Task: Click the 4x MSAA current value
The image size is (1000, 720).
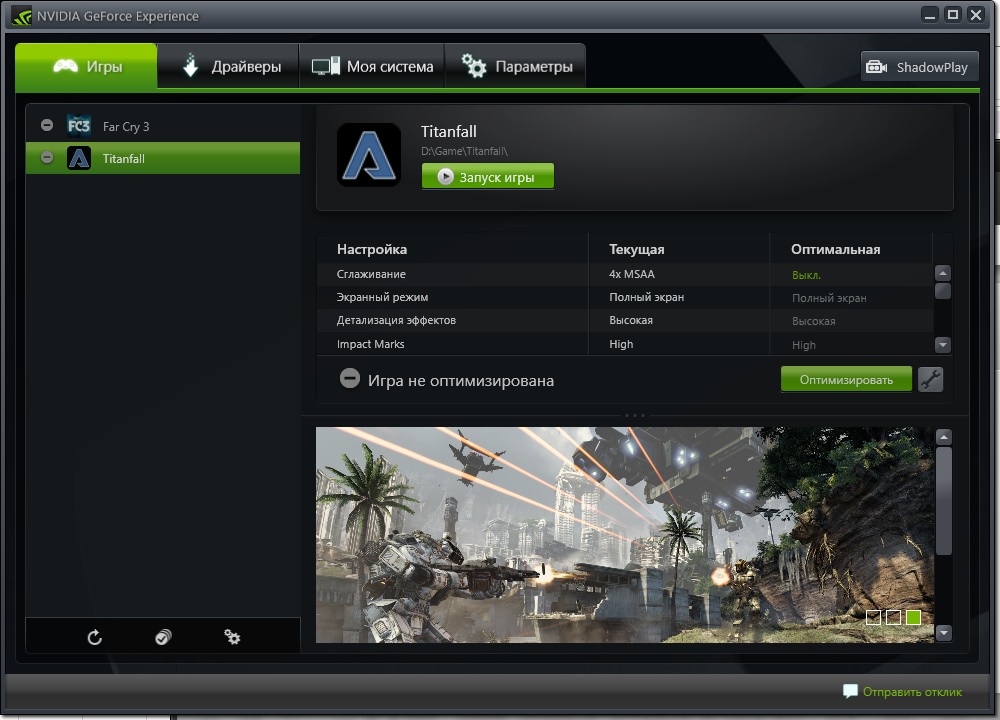Action: tap(631, 274)
